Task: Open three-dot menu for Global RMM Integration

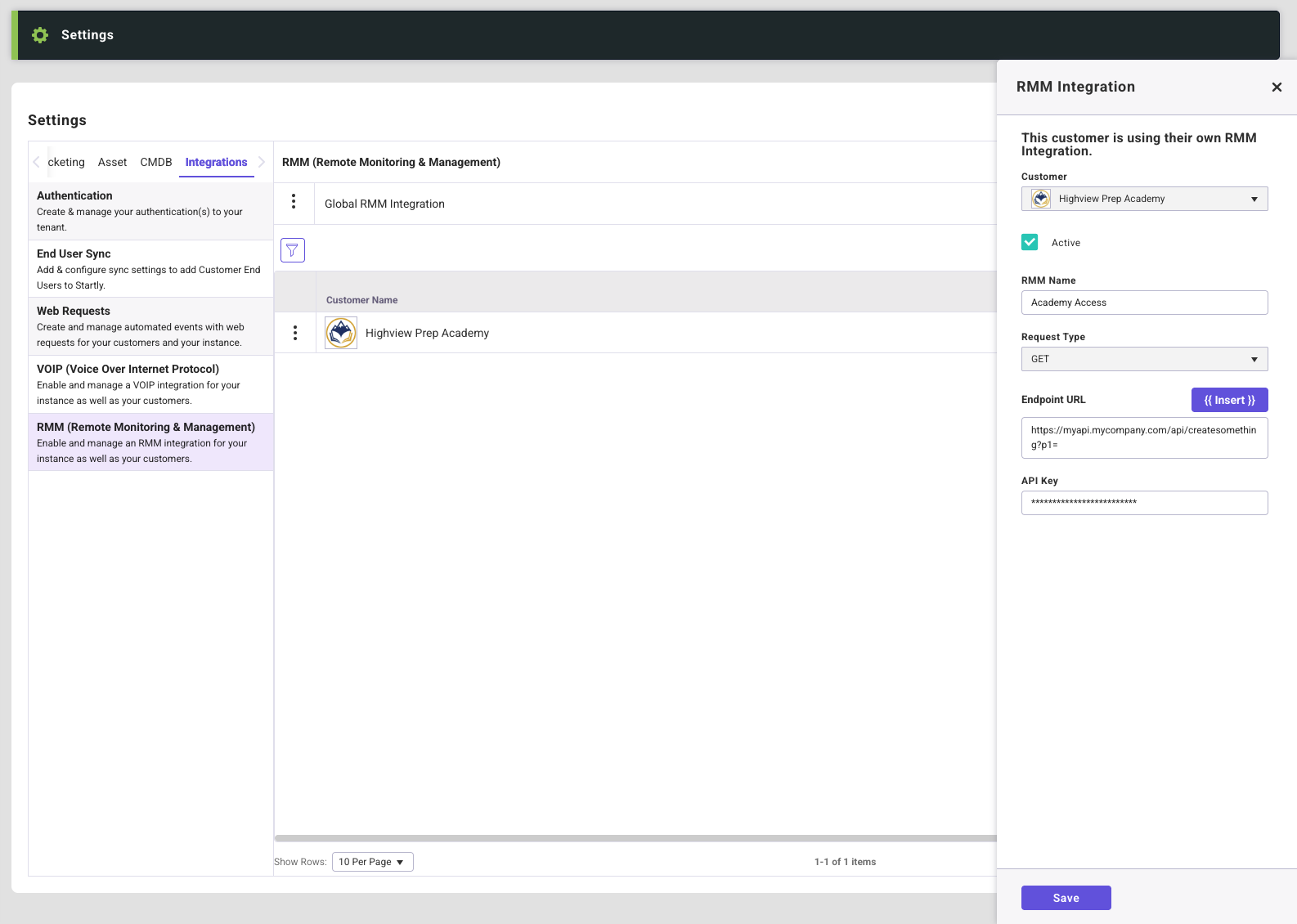Action: coord(294,201)
